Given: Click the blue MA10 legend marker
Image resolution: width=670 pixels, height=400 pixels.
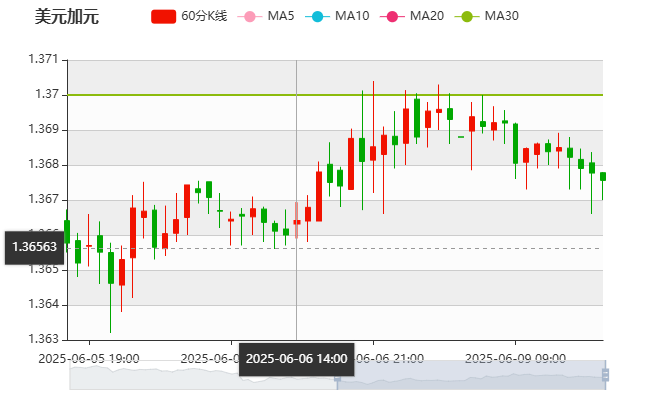Looking at the screenshot, I should 317,17.
